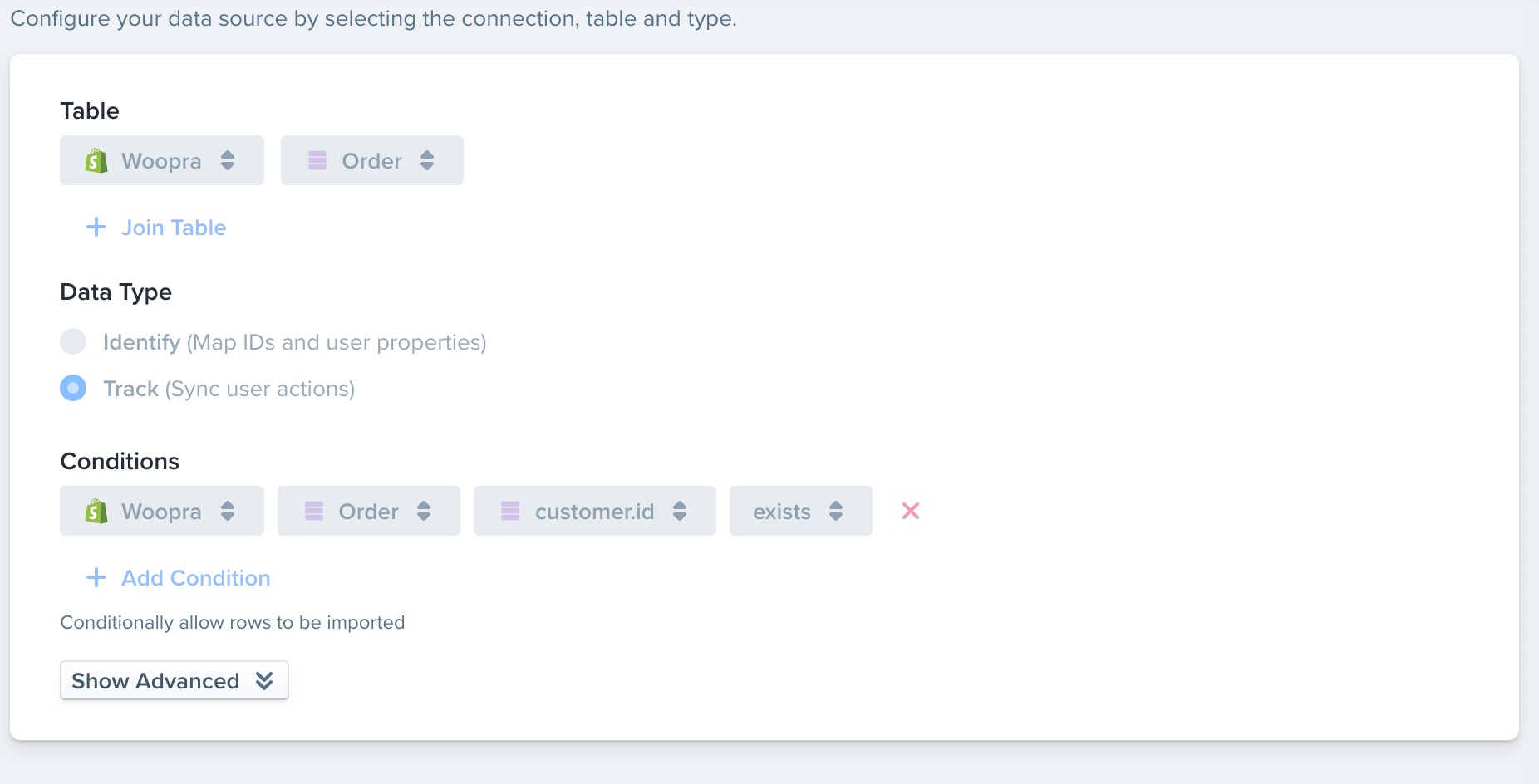Click the Shopify icon in Table Woopra selector

pyautogui.click(x=96, y=160)
